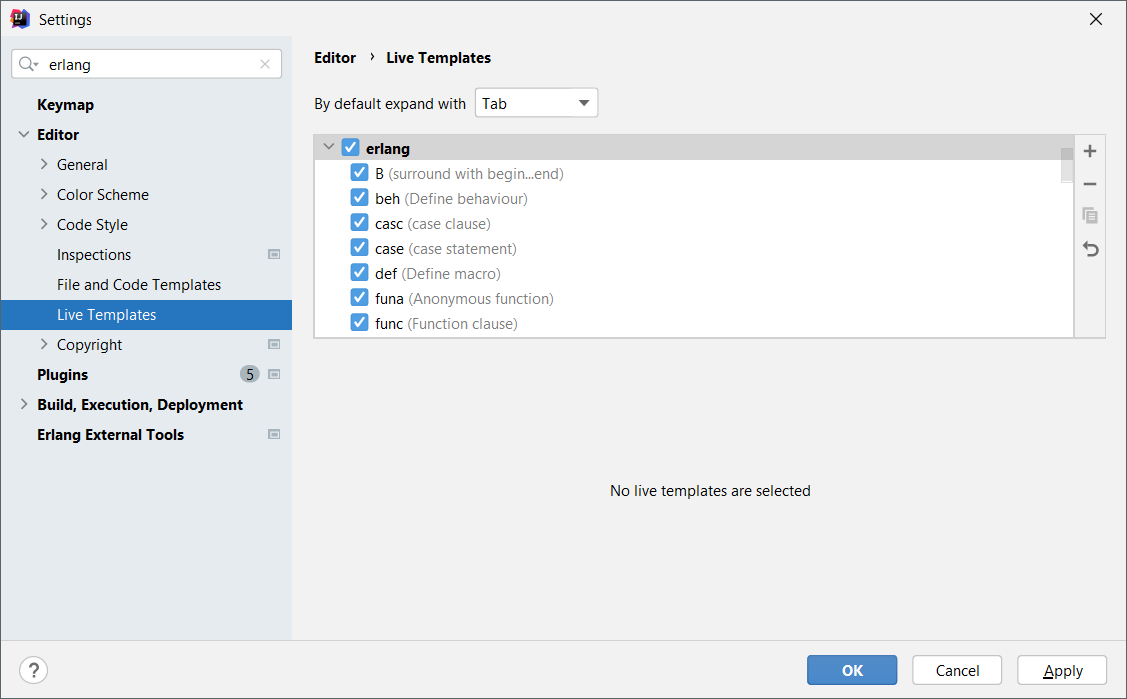Collapse the erlang template group
The image size is (1127, 699).
point(328,147)
